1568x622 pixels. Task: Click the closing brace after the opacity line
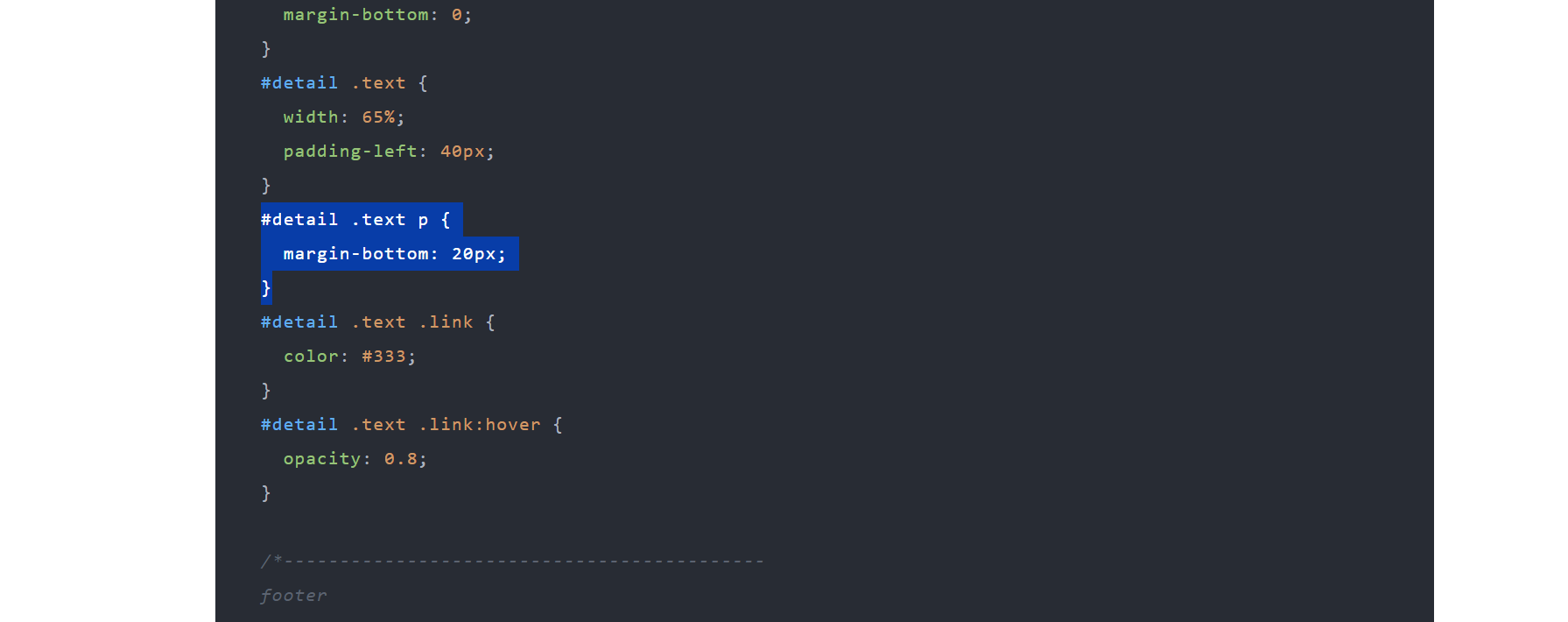[x=266, y=493]
